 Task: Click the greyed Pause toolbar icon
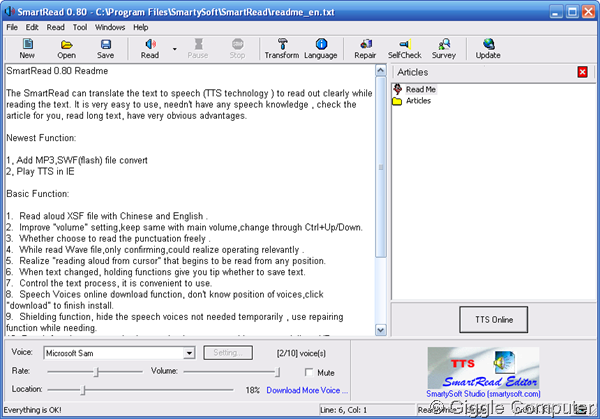point(198,49)
